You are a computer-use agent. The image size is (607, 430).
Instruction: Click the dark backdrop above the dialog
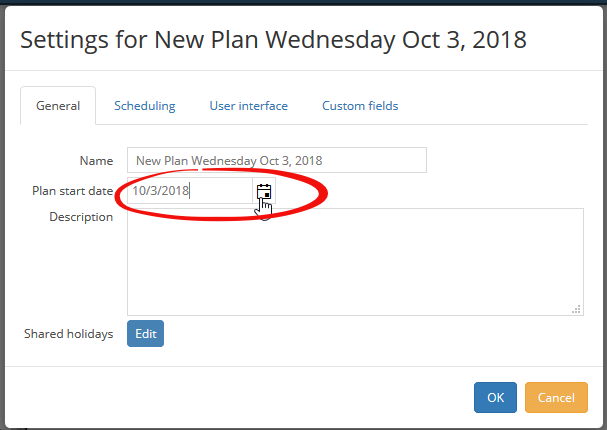pos(304,2)
